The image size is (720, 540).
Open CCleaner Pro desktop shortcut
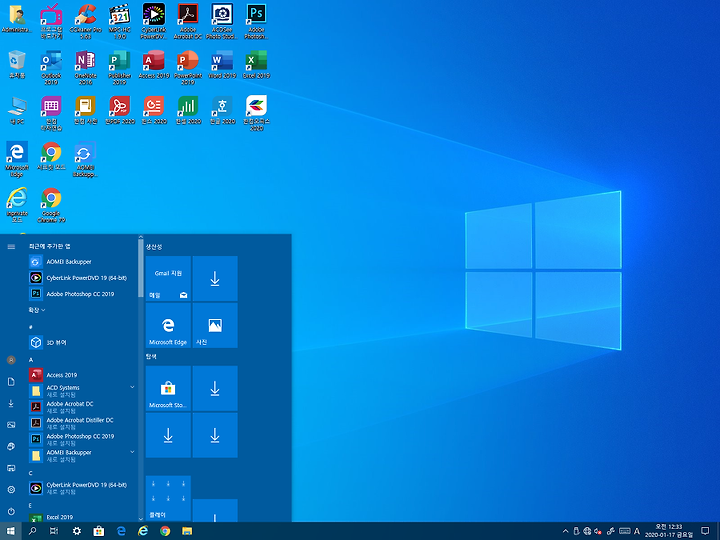[85, 21]
